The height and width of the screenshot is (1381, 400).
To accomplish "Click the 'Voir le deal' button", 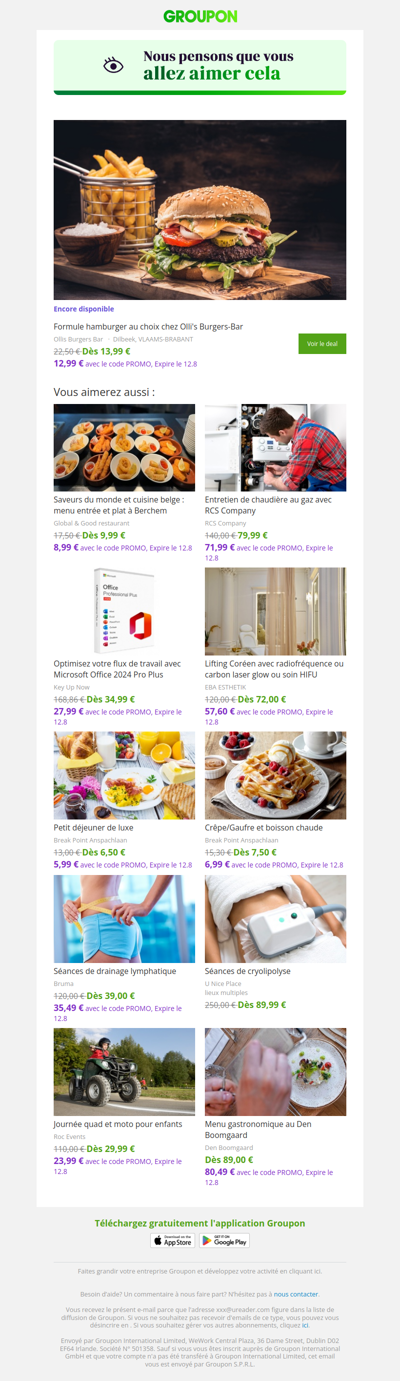I will click(x=322, y=344).
